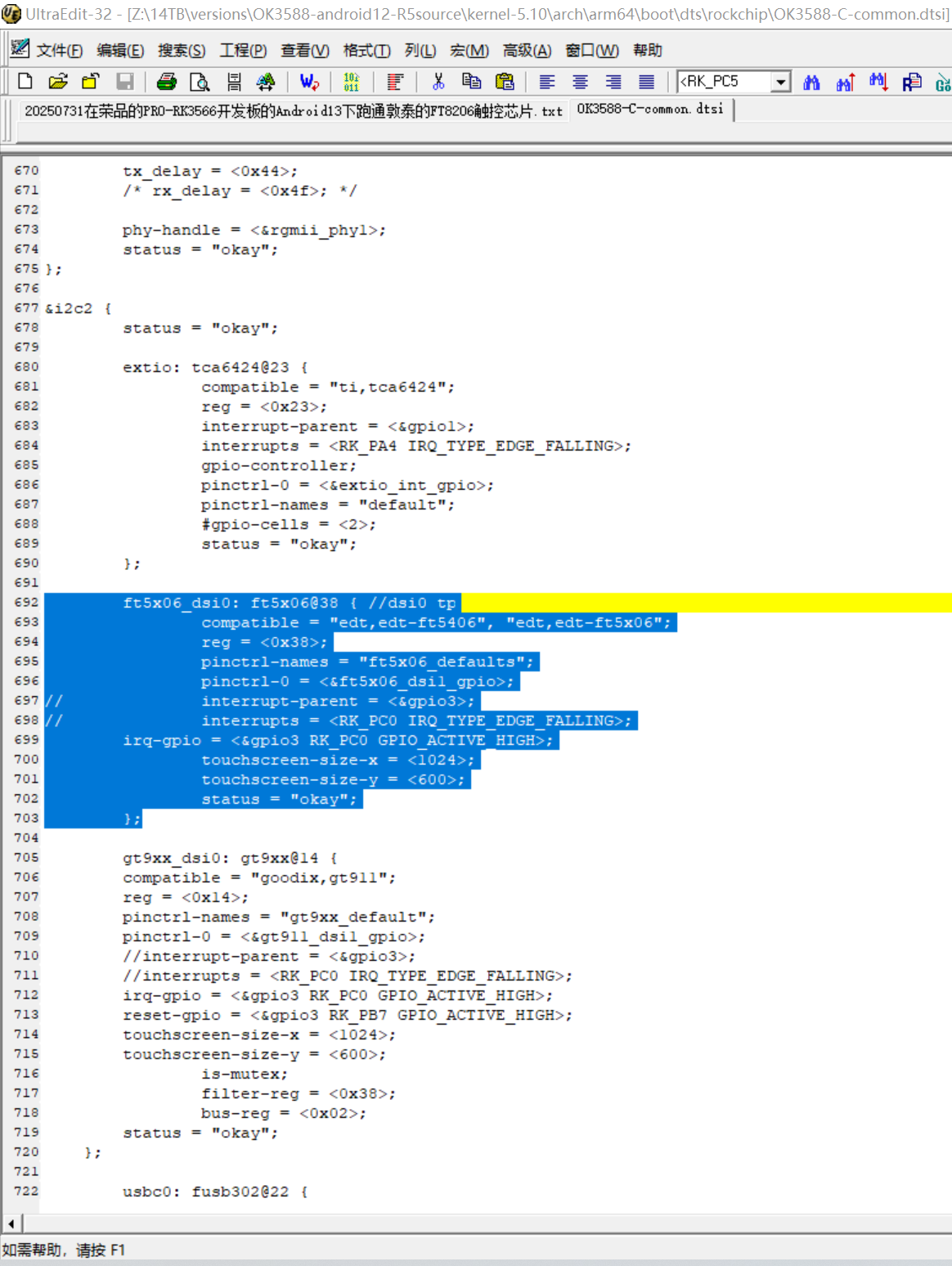Click the text 'extio: tca6424@23 {'

[x=215, y=367]
